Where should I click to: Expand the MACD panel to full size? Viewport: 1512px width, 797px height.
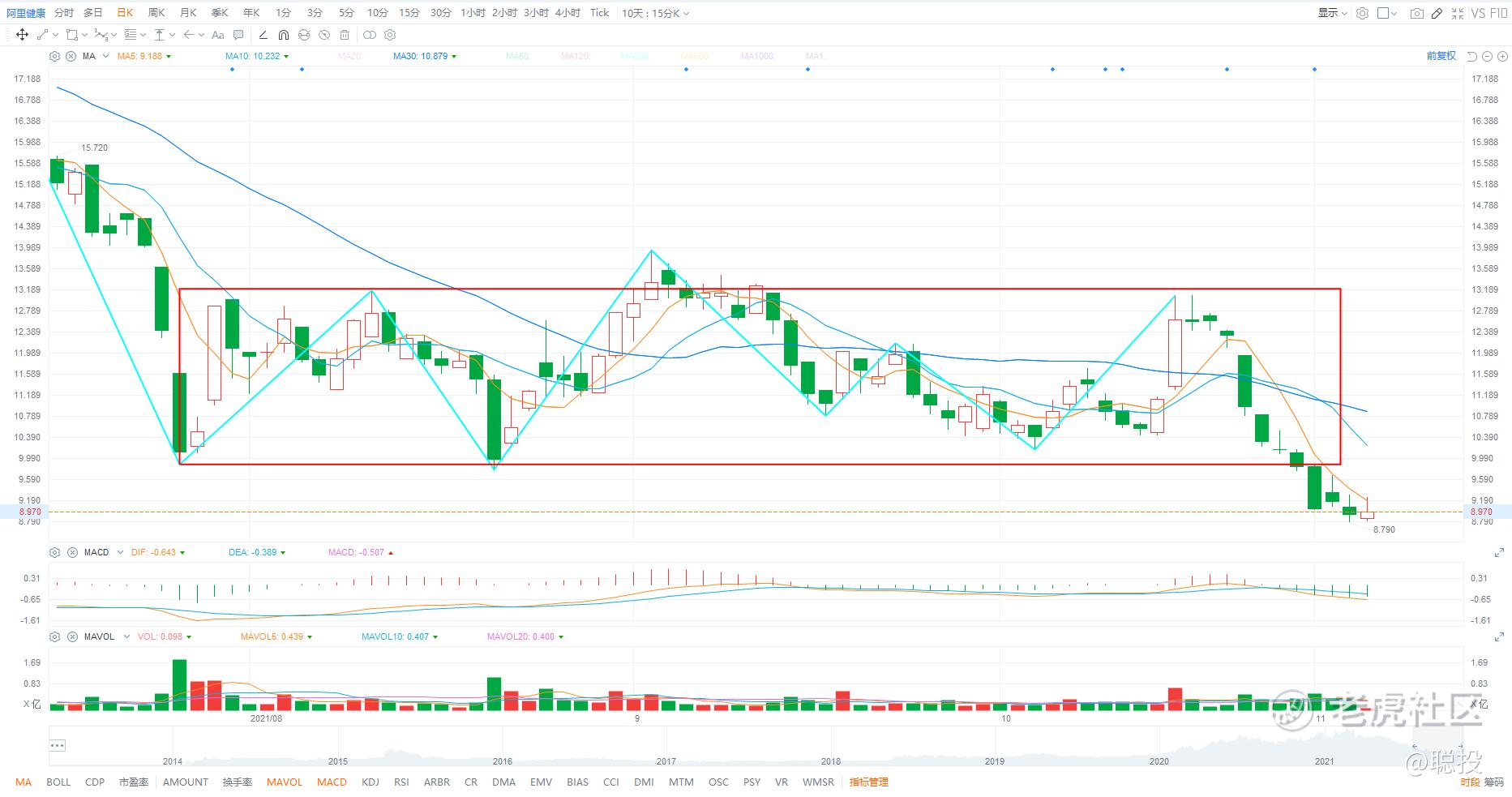[1499, 552]
